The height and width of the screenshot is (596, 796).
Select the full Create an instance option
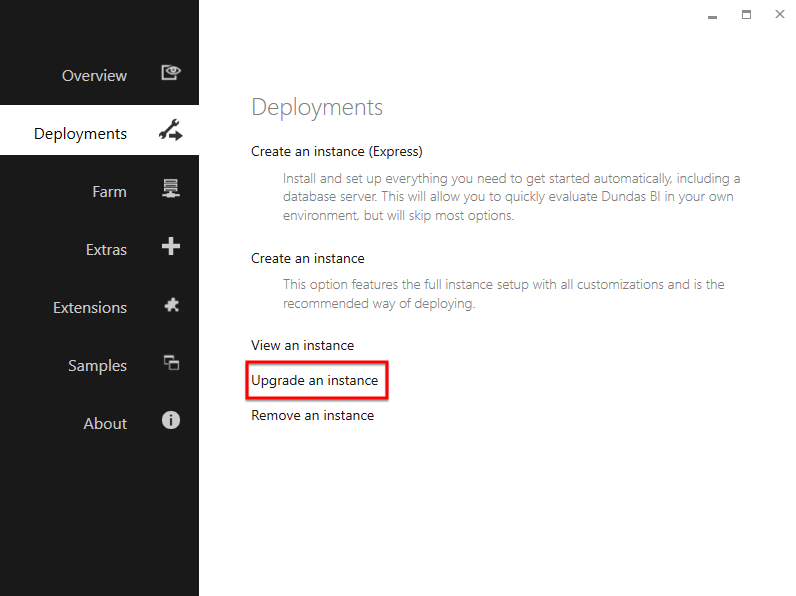[308, 258]
